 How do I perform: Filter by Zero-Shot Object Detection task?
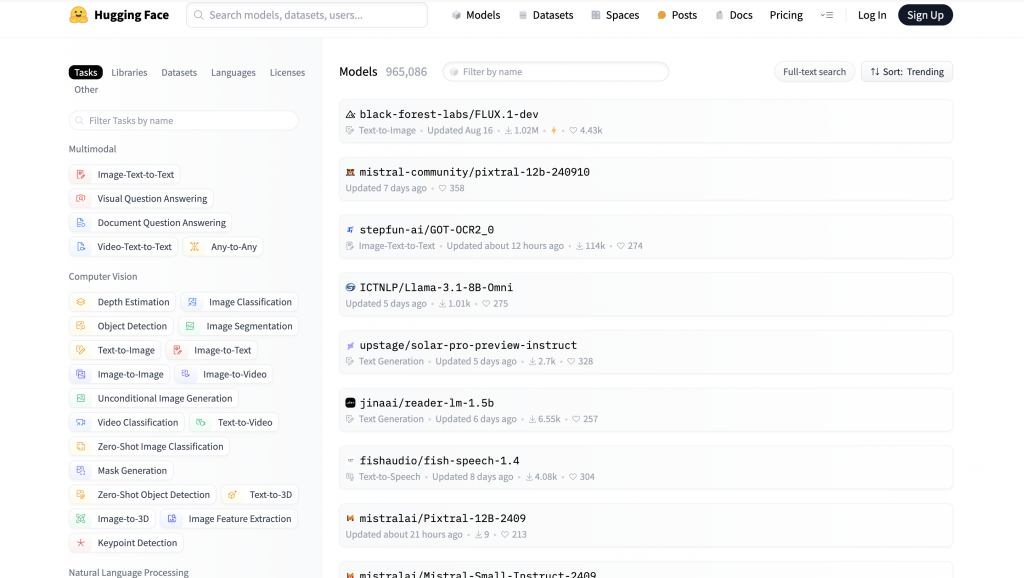pyautogui.click(x=142, y=494)
